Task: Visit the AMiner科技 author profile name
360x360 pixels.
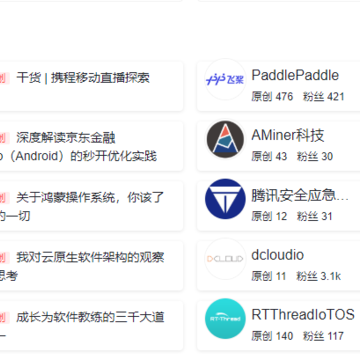Action: (x=288, y=135)
